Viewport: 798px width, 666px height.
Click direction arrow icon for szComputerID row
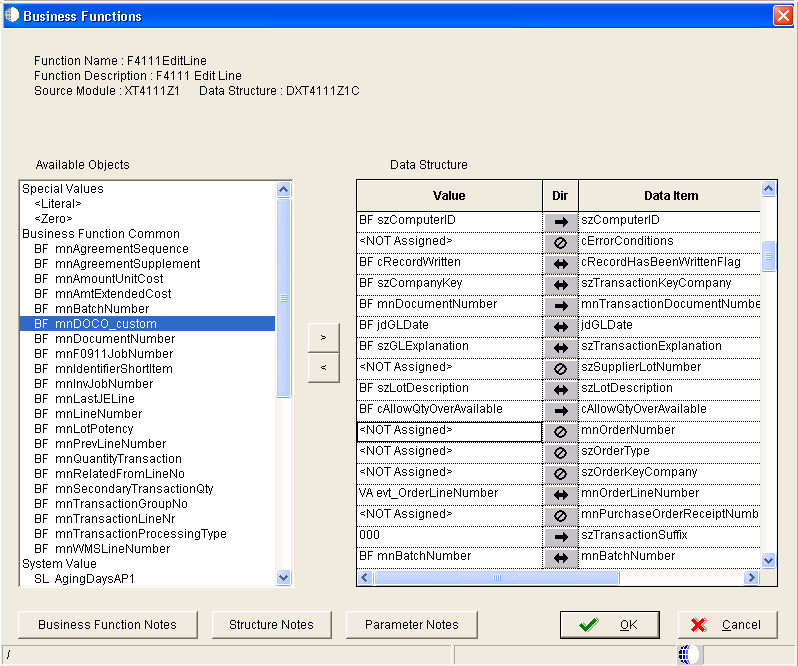click(x=560, y=222)
